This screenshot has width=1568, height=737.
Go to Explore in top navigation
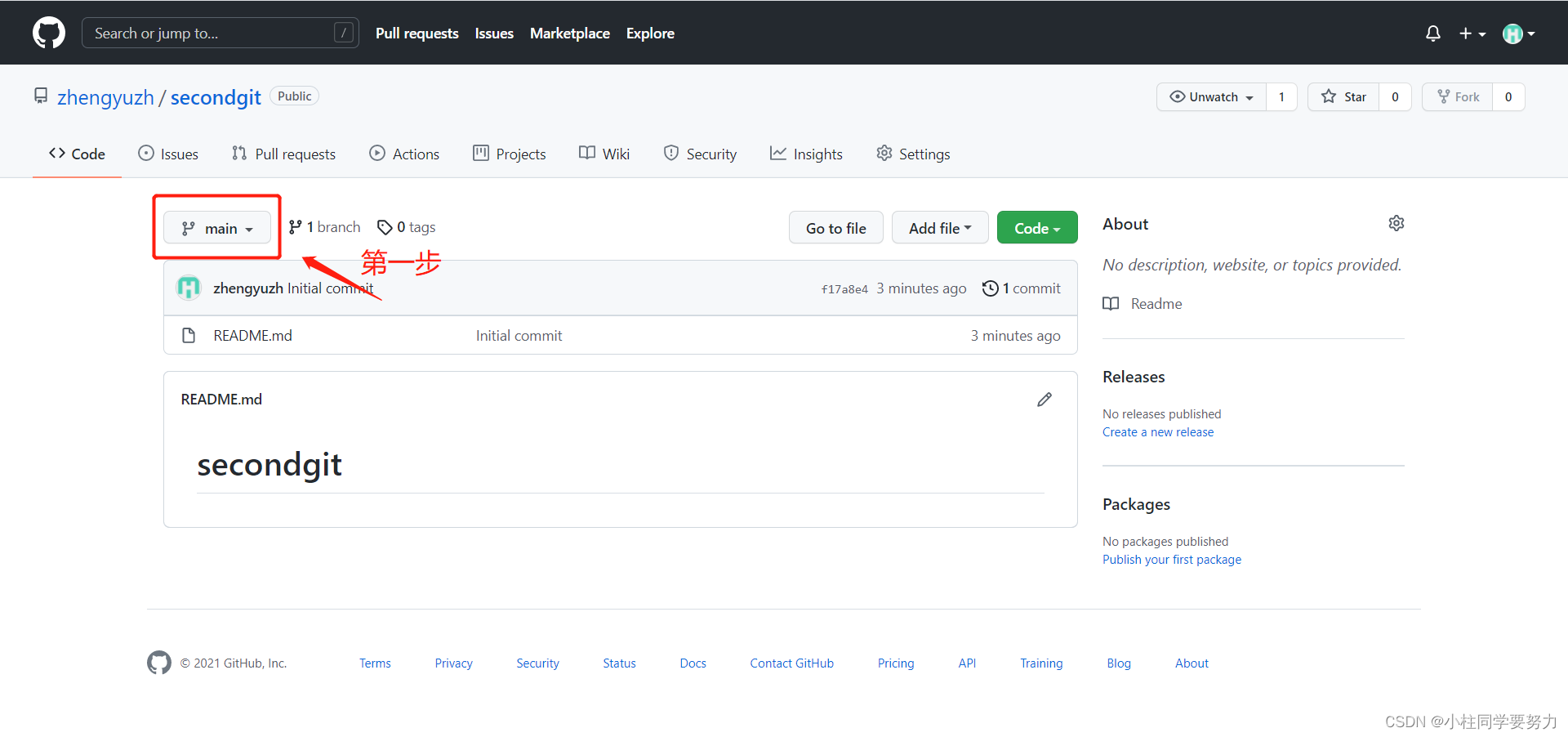coord(650,33)
